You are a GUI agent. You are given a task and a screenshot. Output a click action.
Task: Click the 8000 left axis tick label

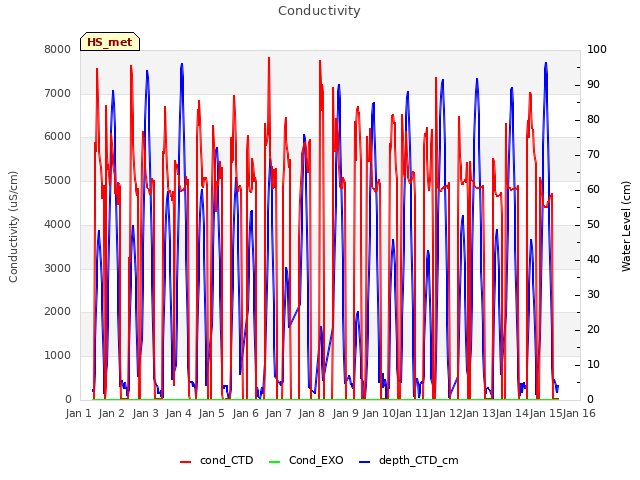pos(58,49)
